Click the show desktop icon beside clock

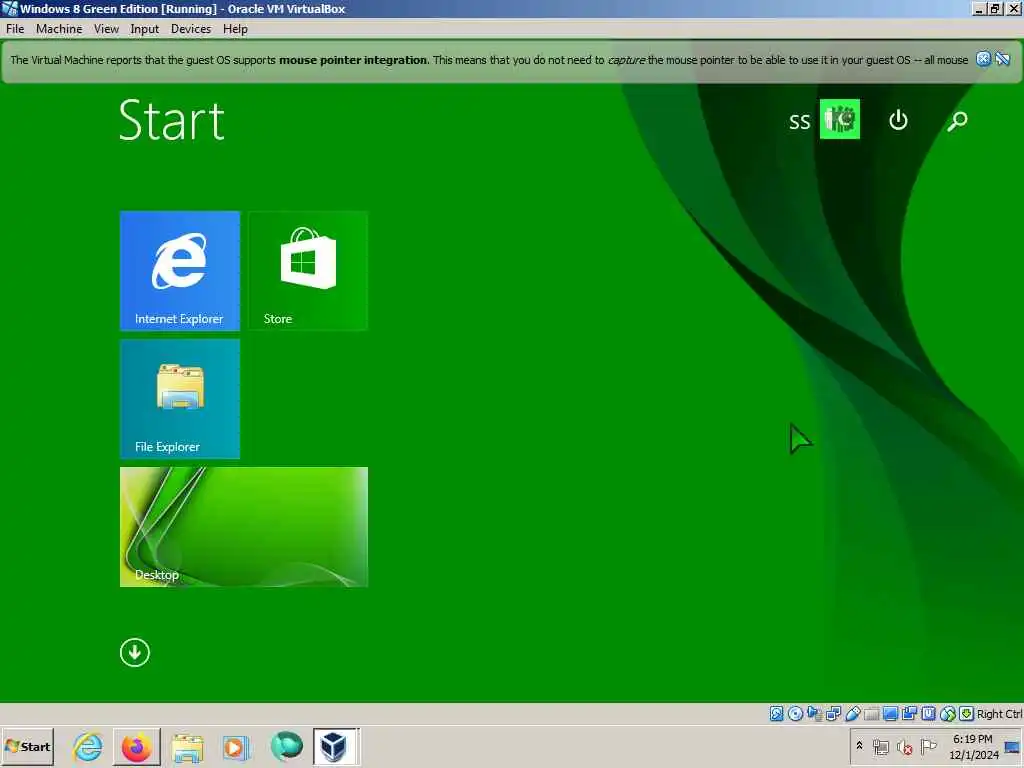click(x=1013, y=746)
